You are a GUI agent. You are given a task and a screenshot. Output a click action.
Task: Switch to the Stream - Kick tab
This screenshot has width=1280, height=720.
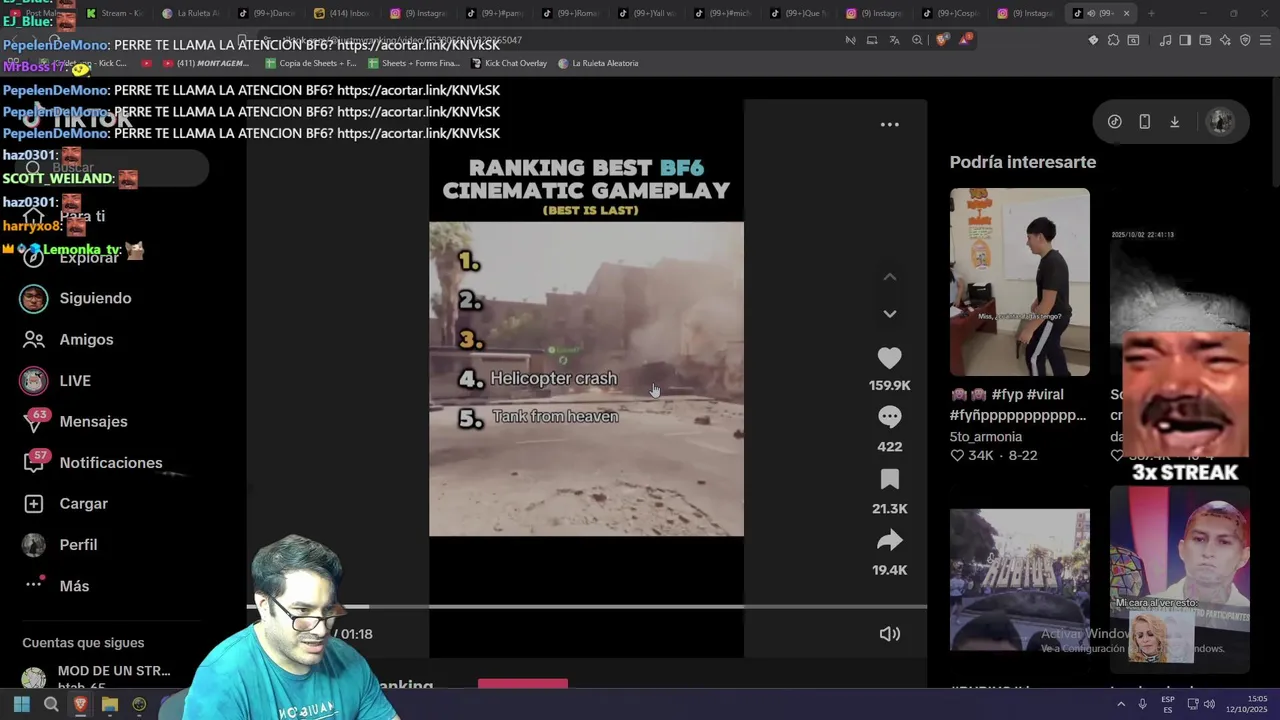[x=115, y=13]
